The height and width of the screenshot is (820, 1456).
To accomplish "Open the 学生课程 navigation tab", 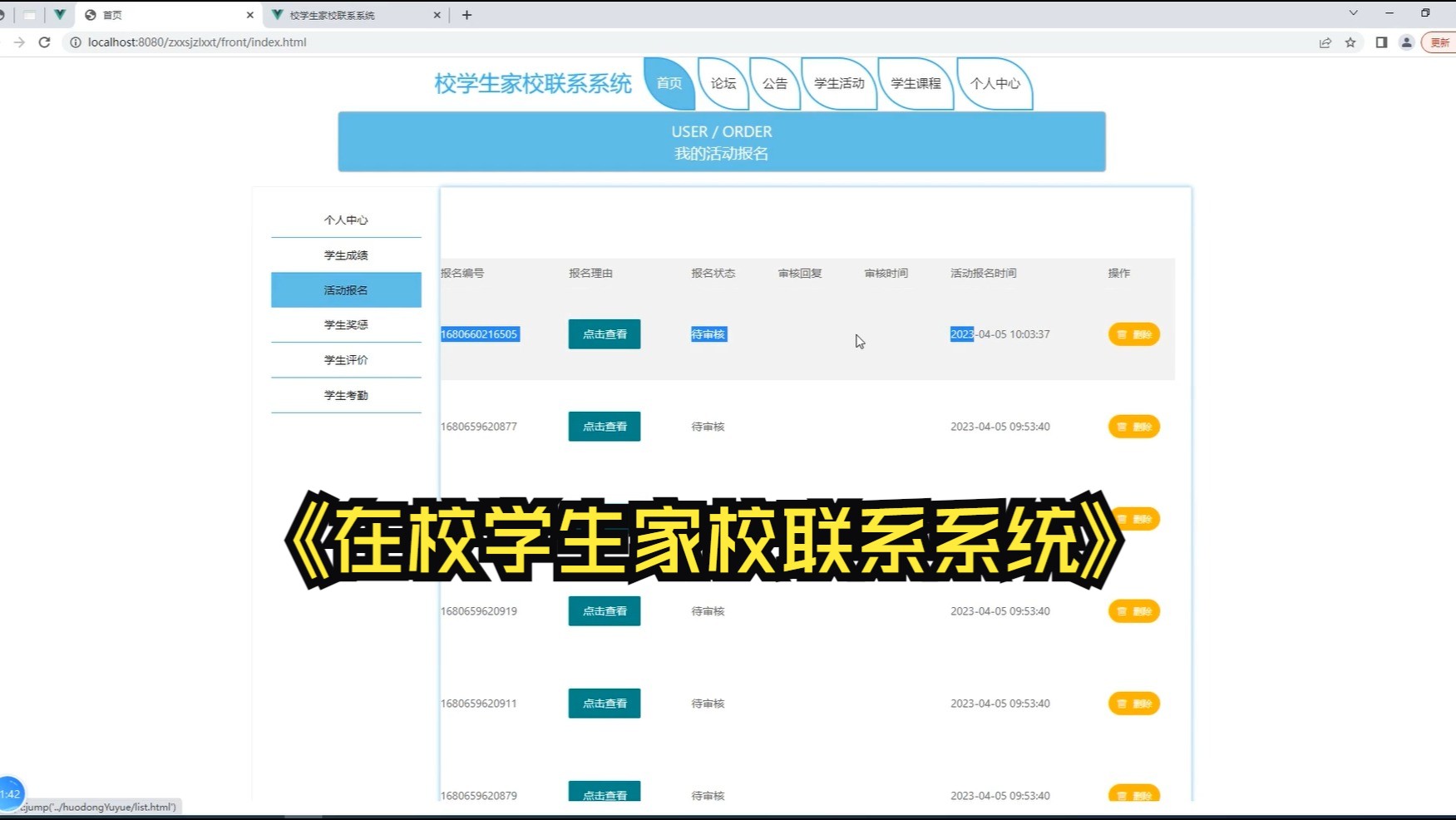I will [x=916, y=83].
